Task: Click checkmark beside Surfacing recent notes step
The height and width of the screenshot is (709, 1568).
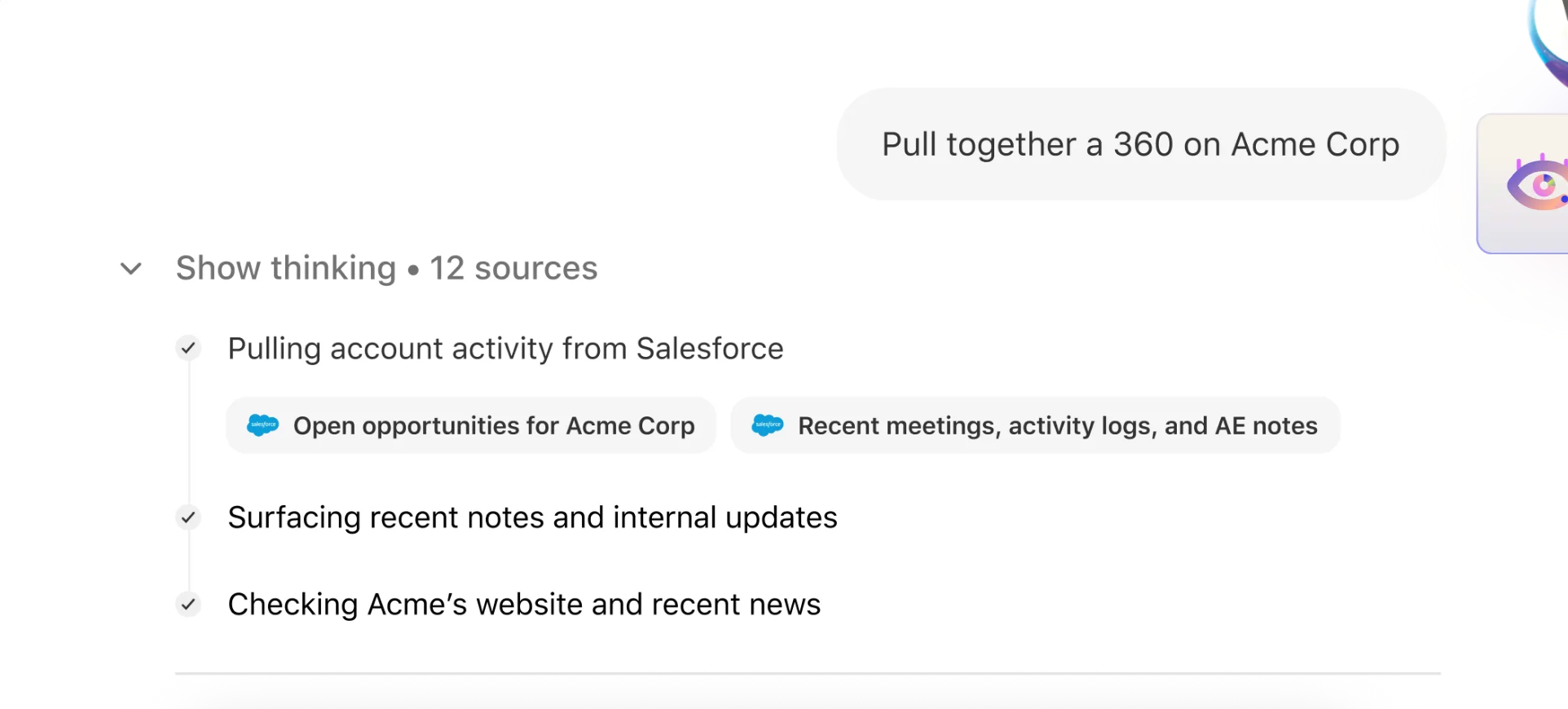Action: 188,517
